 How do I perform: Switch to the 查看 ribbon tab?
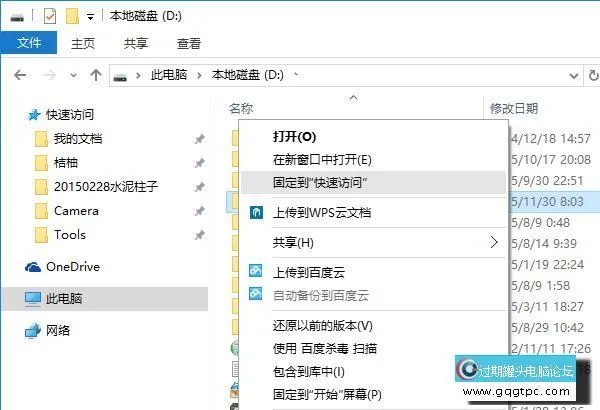189,43
